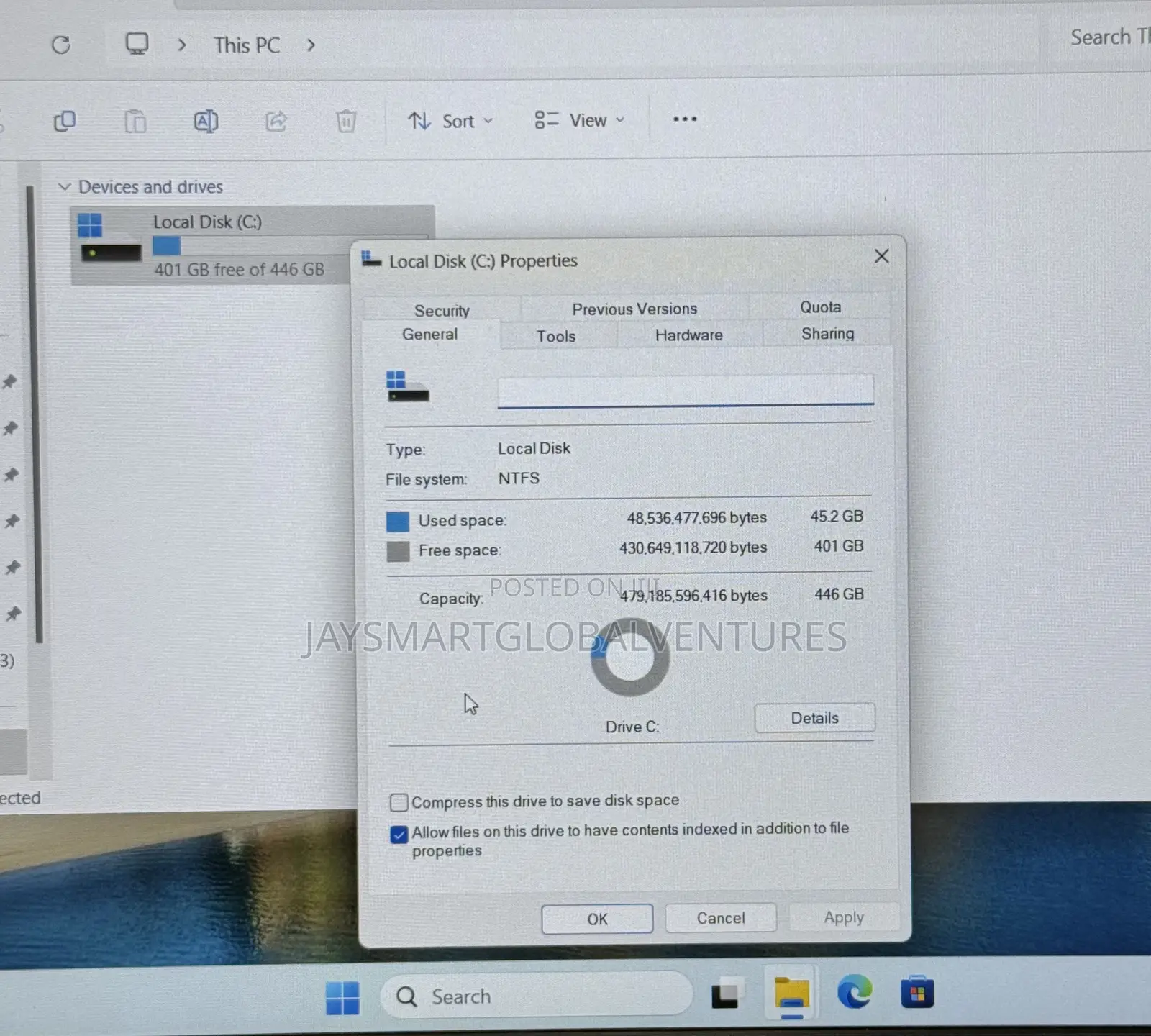Screen dimensions: 1151x1036
Task: Launch Microsoft Edge from the taskbar
Action: (855, 993)
